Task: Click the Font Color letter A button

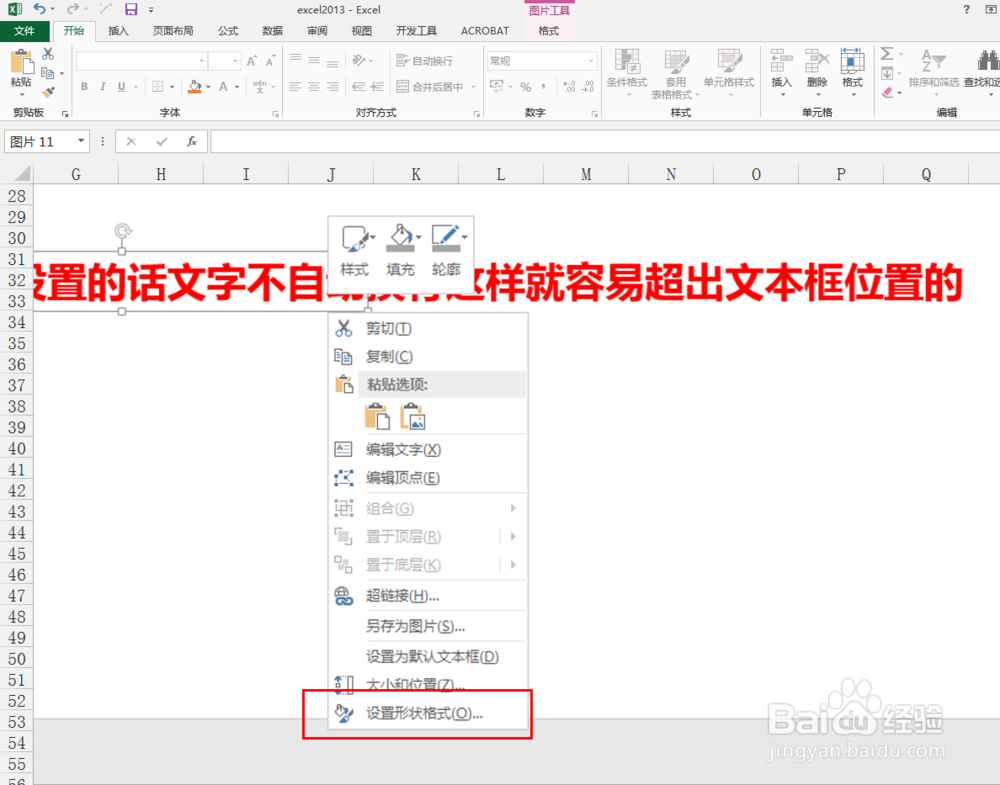Action: coord(223,87)
